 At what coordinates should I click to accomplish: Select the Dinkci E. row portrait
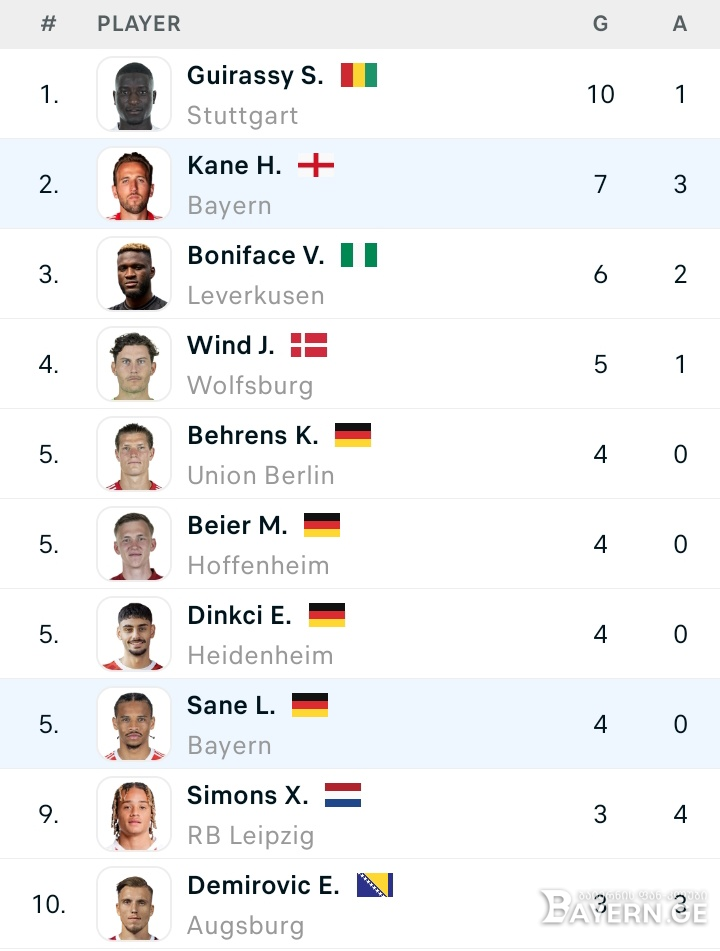[x=134, y=634]
